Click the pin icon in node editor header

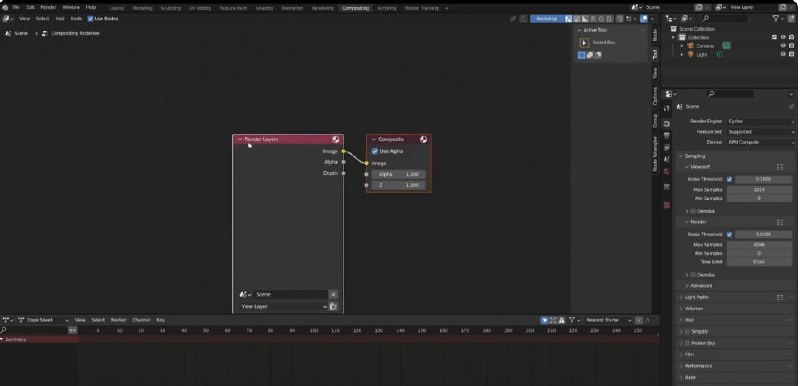pos(513,19)
